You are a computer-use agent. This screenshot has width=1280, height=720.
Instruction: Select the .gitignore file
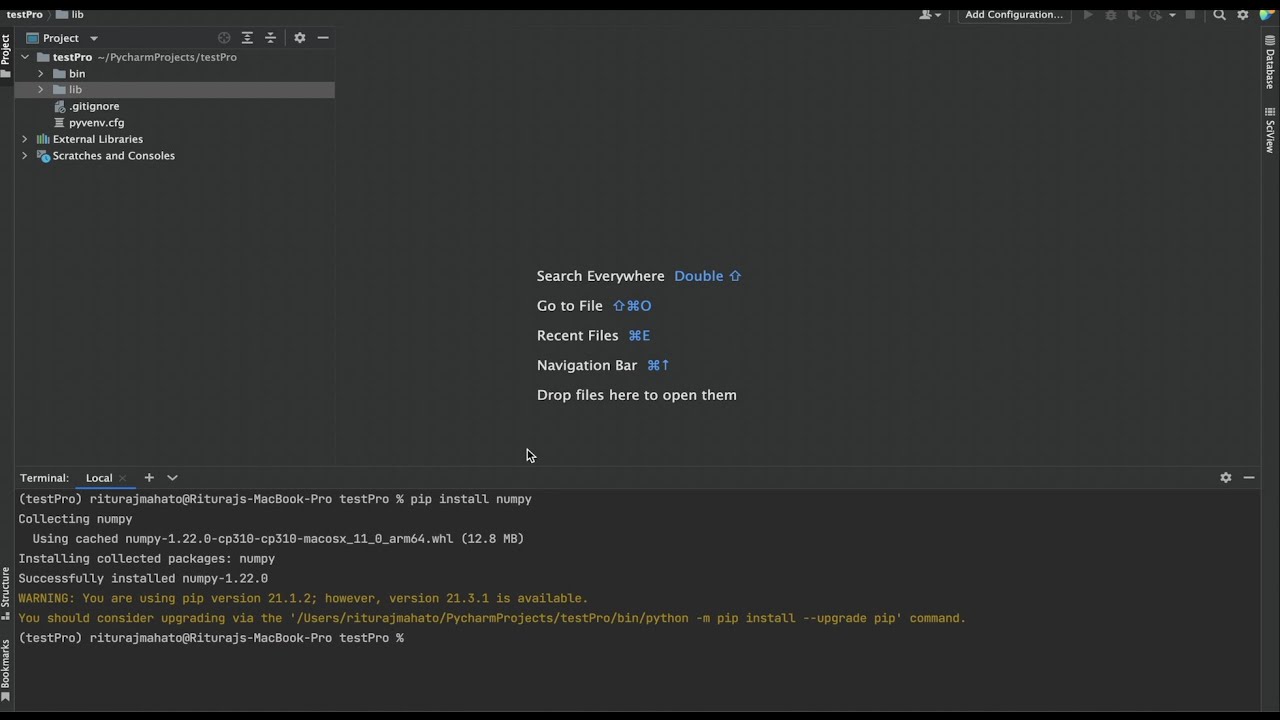pyautogui.click(x=94, y=106)
